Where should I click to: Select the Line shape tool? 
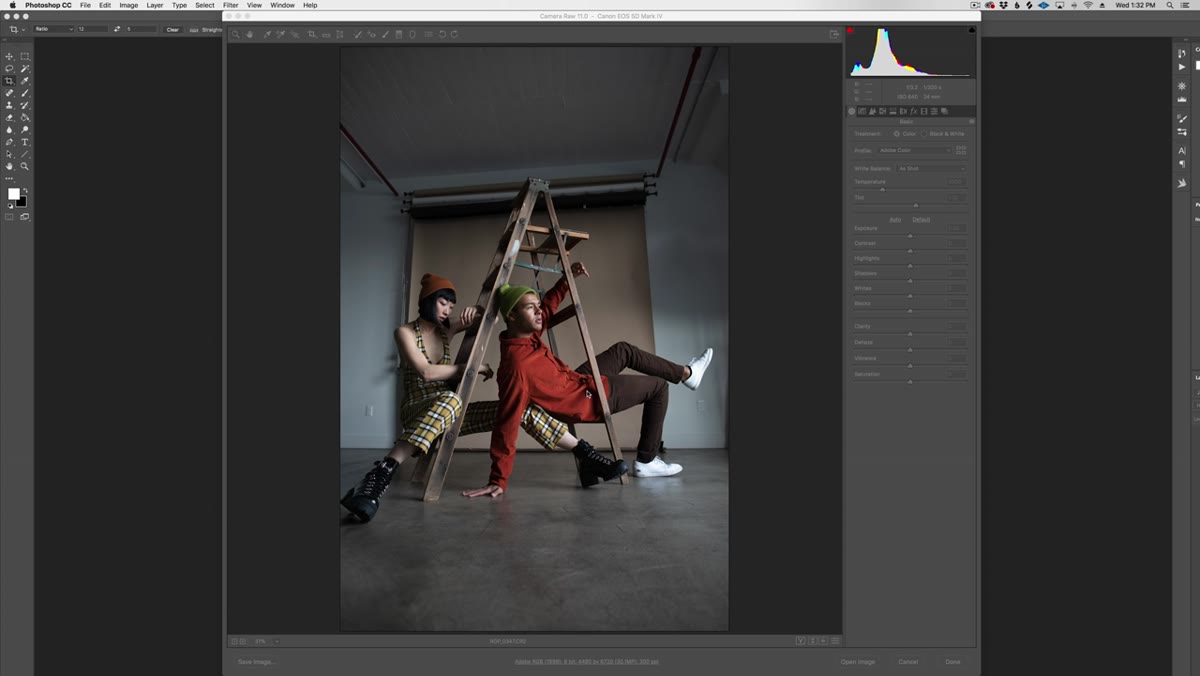[25, 154]
